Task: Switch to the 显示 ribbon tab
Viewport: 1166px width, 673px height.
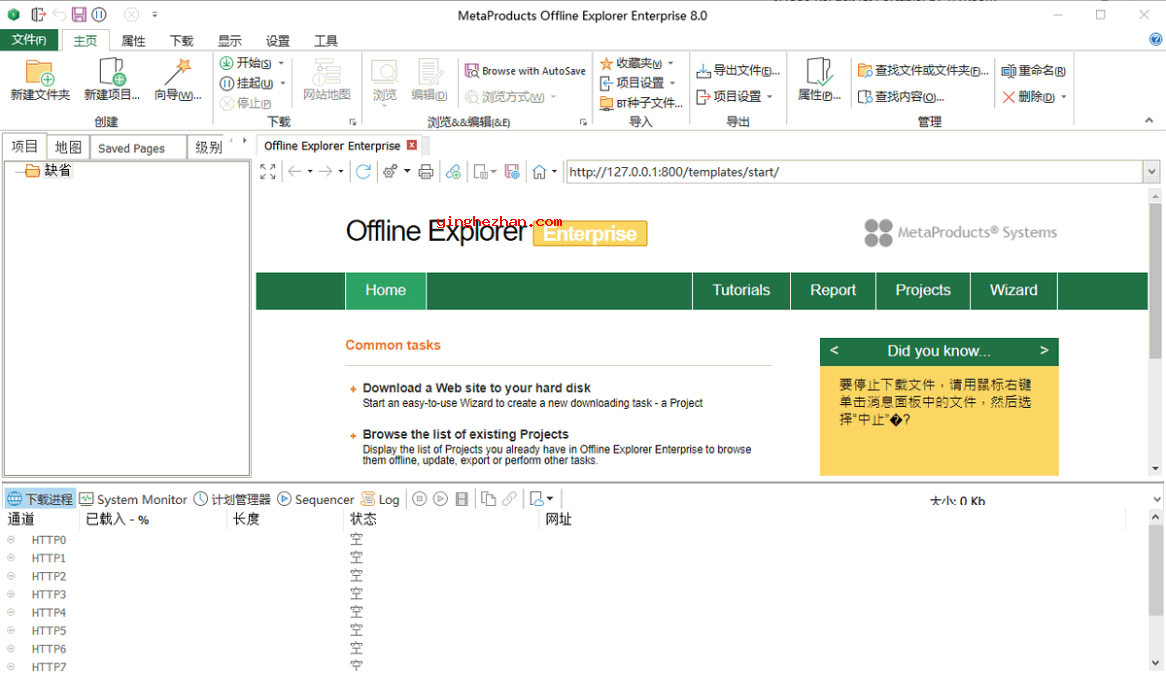Action: [x=230, y=41]
